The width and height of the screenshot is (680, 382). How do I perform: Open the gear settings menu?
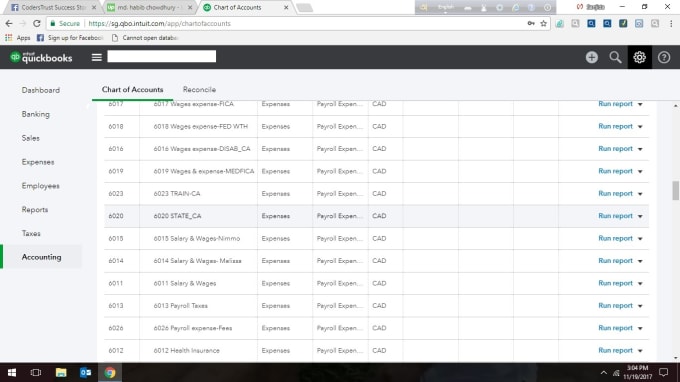click(639, 57)
